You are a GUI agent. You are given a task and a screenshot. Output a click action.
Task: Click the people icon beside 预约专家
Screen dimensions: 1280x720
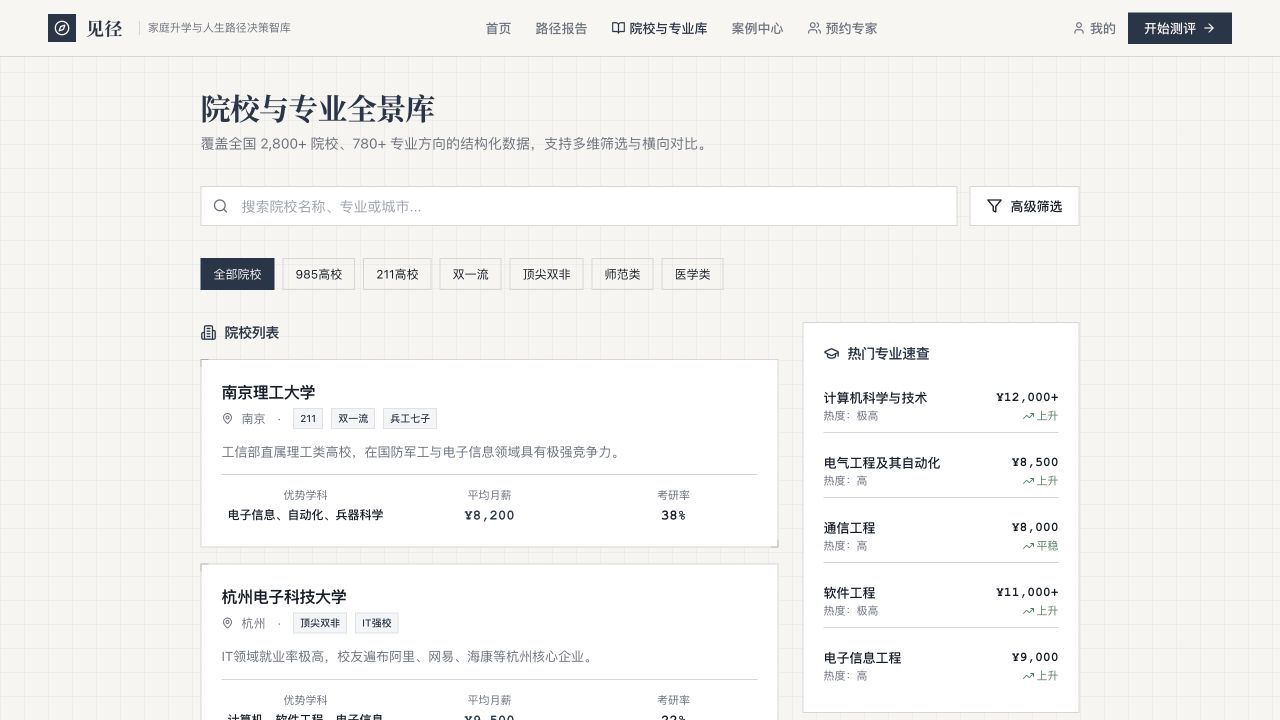click(x=814, y=28)
